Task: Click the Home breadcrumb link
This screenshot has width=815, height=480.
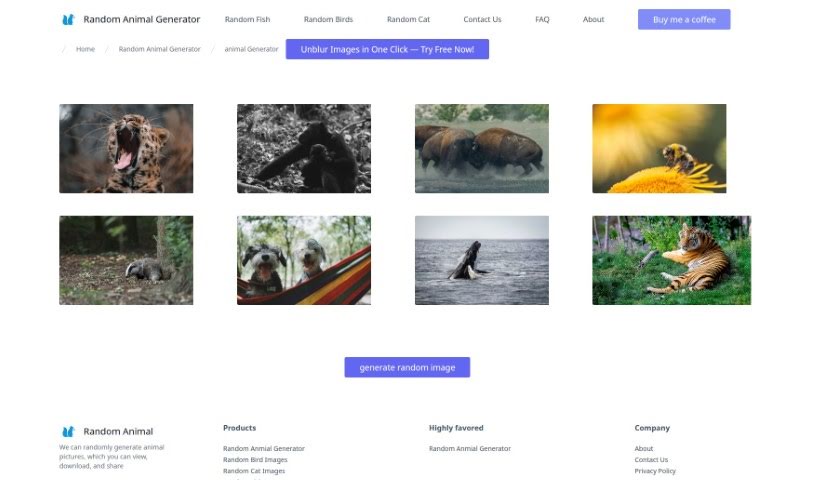Action: pos(85,49)
